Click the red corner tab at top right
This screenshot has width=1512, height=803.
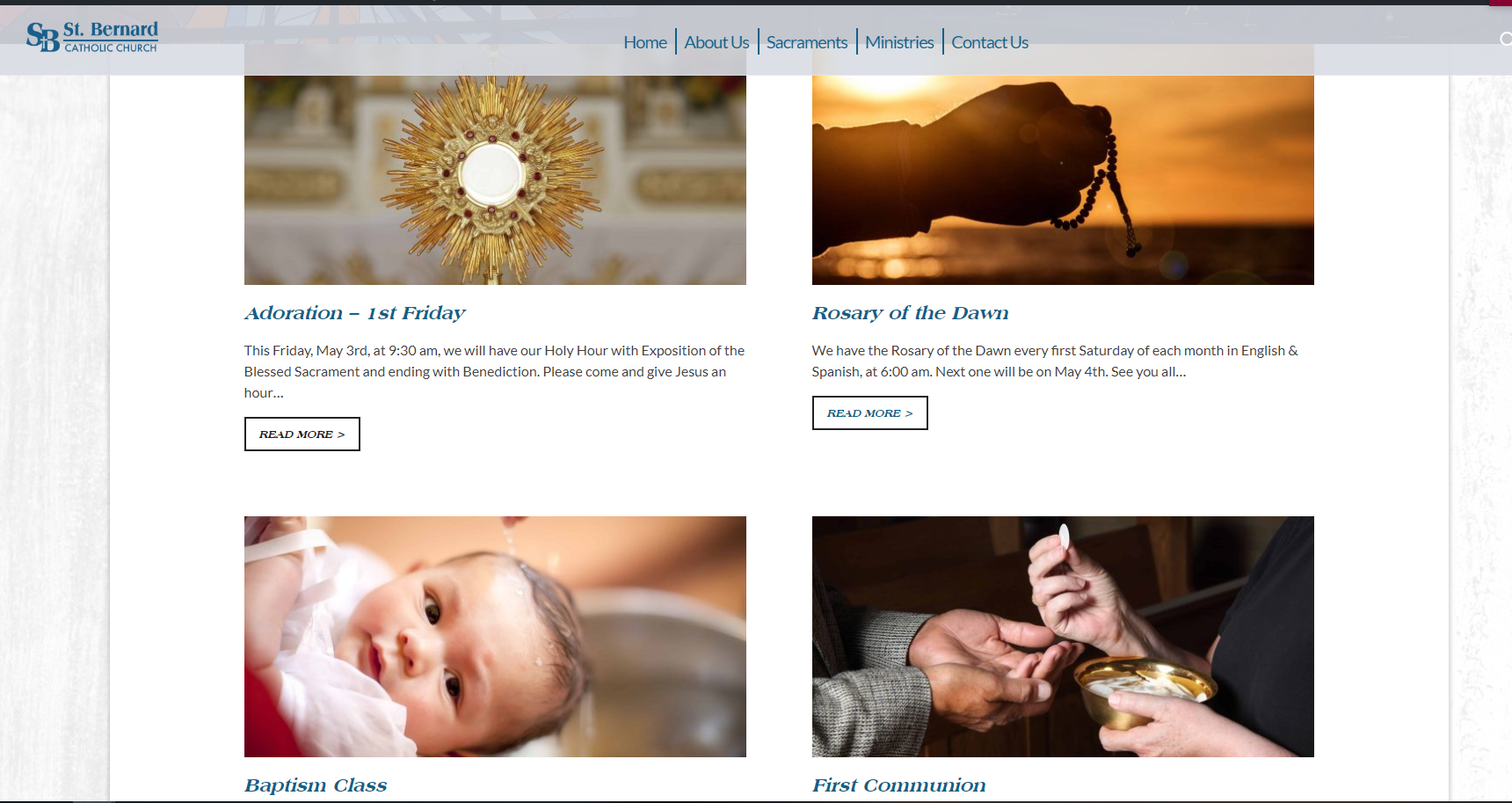pyautogui.click(x=1501, y=3)
